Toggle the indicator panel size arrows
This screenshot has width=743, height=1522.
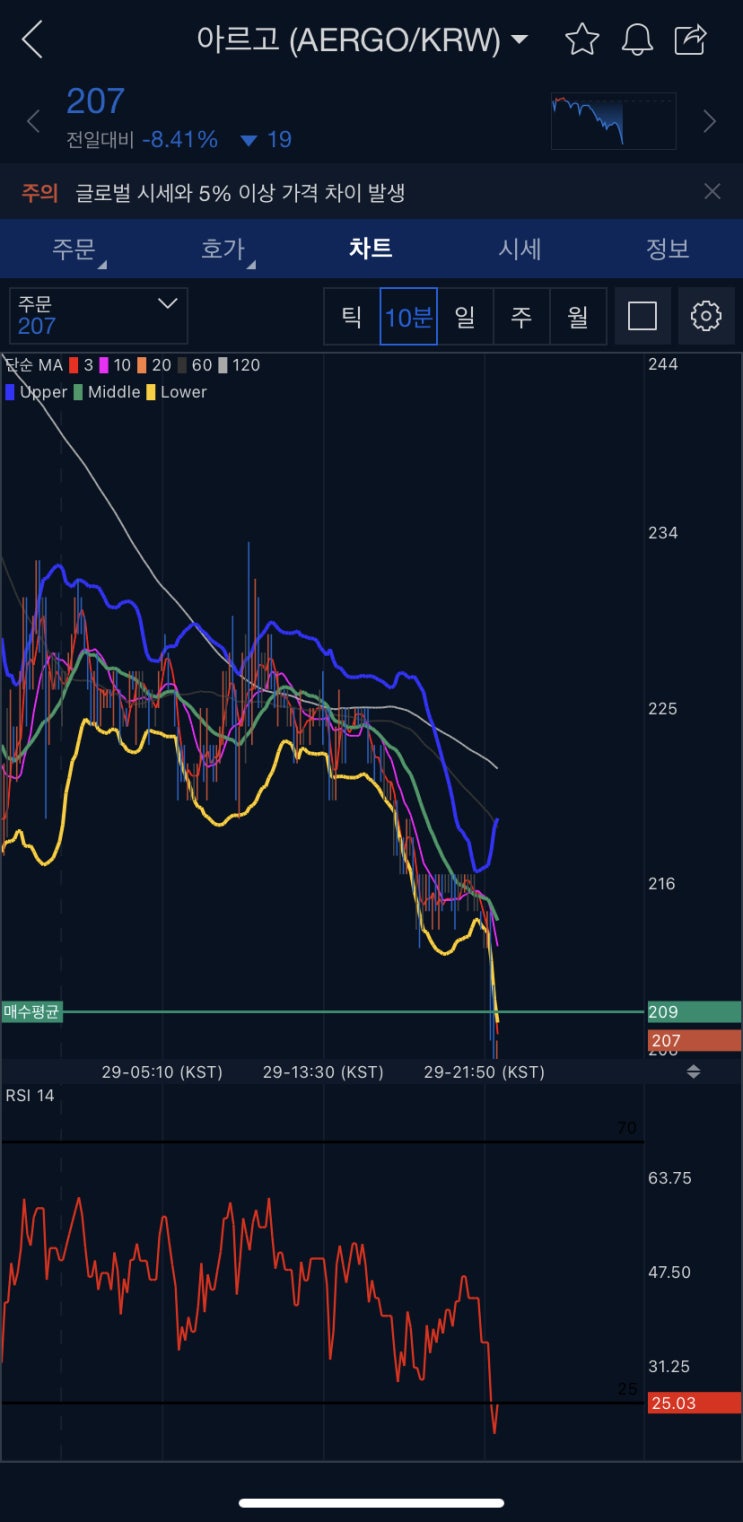pyautogui.click(x=693, y=1072)
